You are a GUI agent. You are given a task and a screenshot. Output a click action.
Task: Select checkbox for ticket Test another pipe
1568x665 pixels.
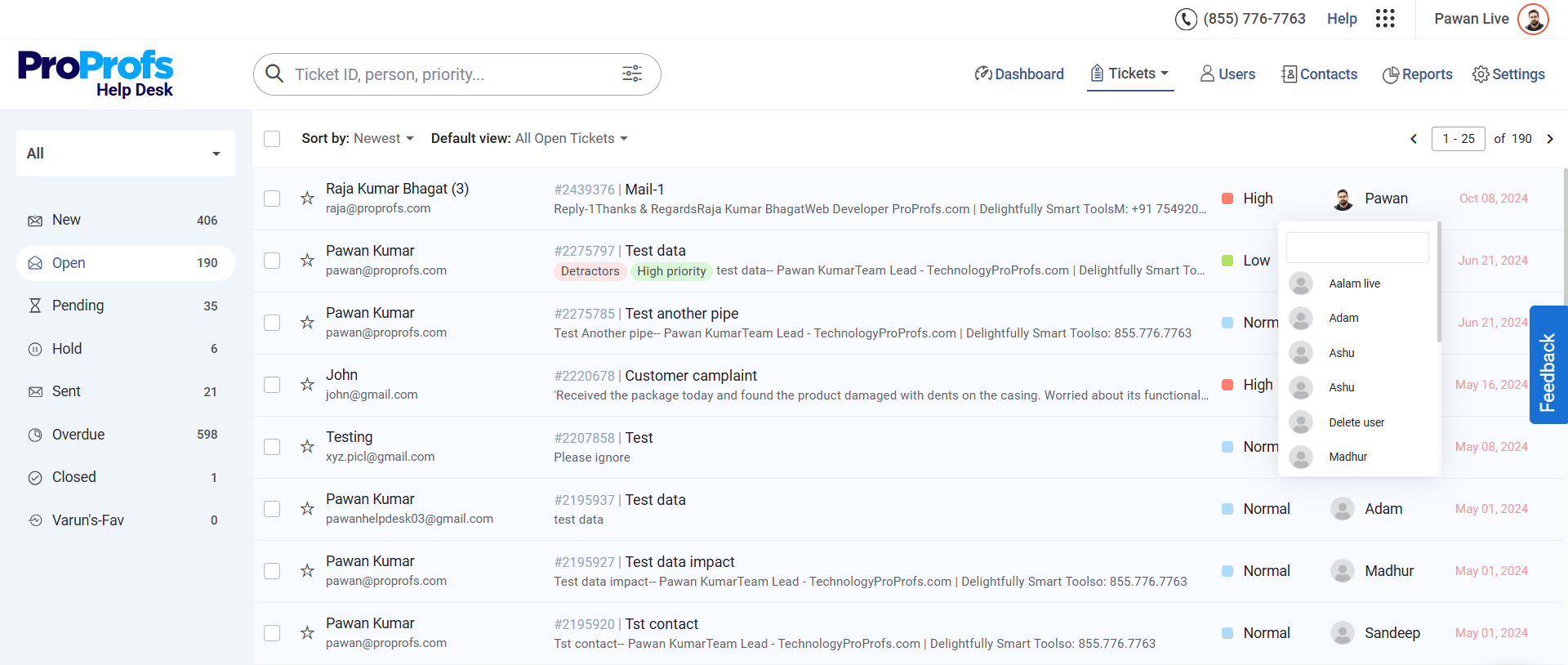point(272,323)
